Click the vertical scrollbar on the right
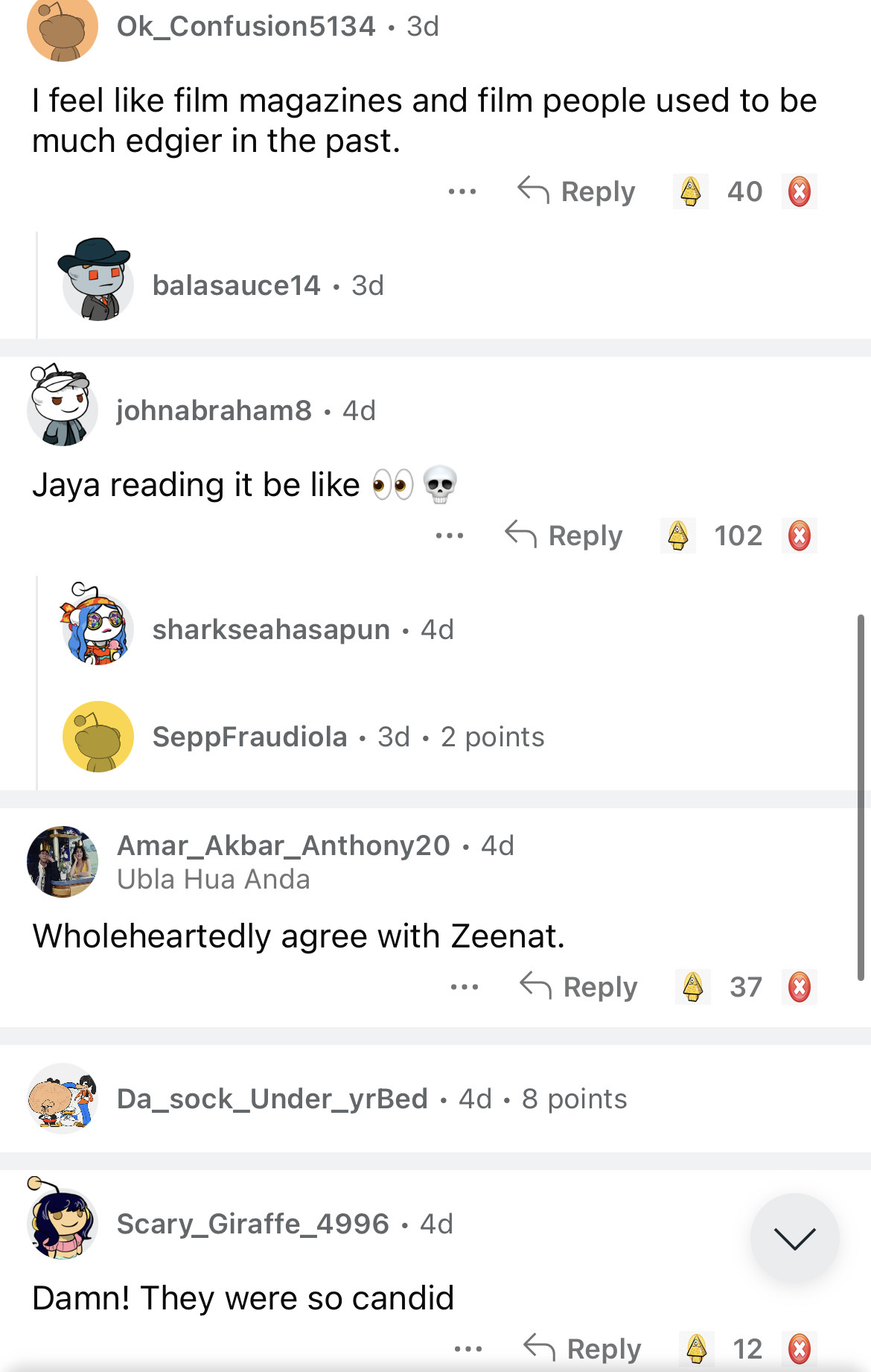 pyautogui.click(x=861, y=797)
